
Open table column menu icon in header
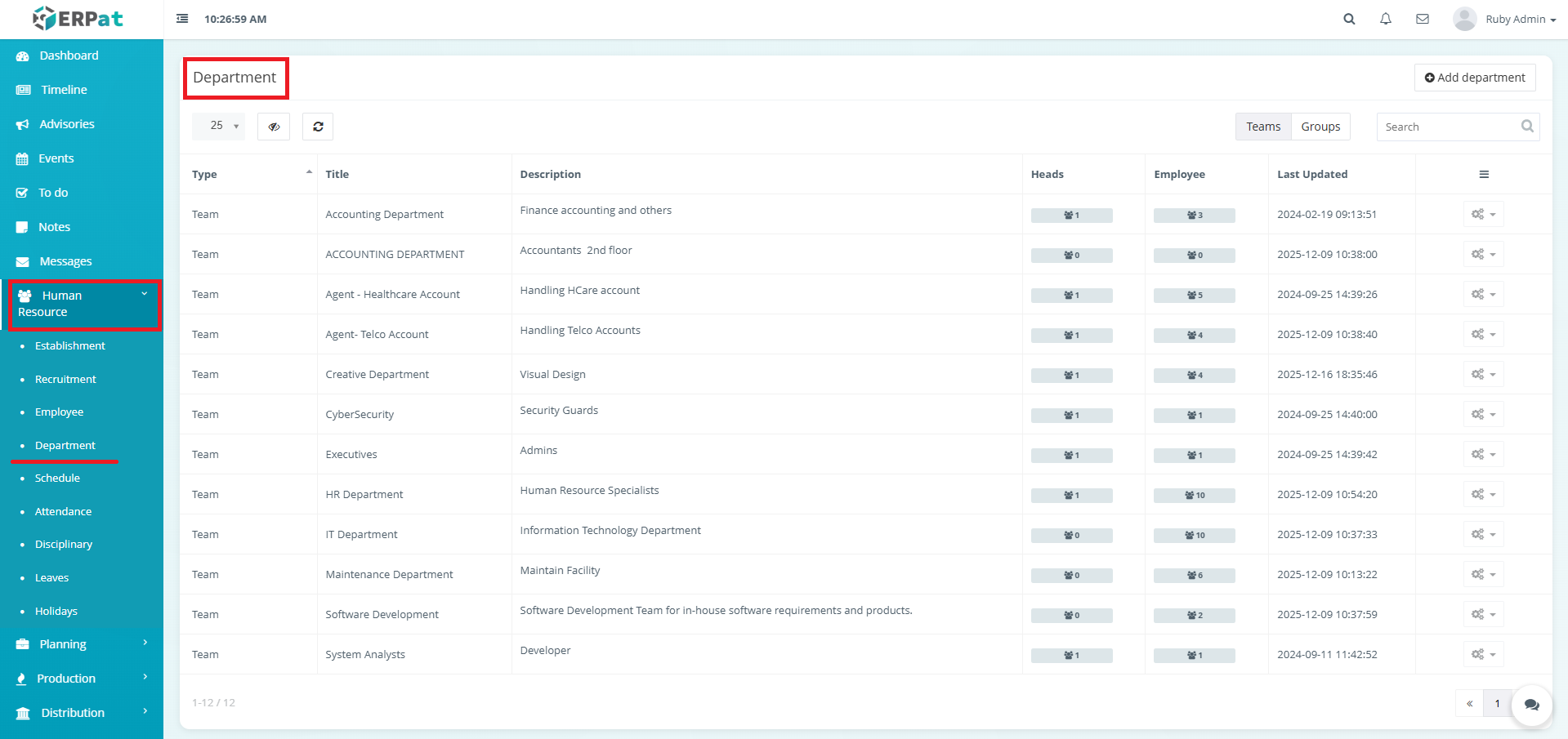click(1484, 174)
